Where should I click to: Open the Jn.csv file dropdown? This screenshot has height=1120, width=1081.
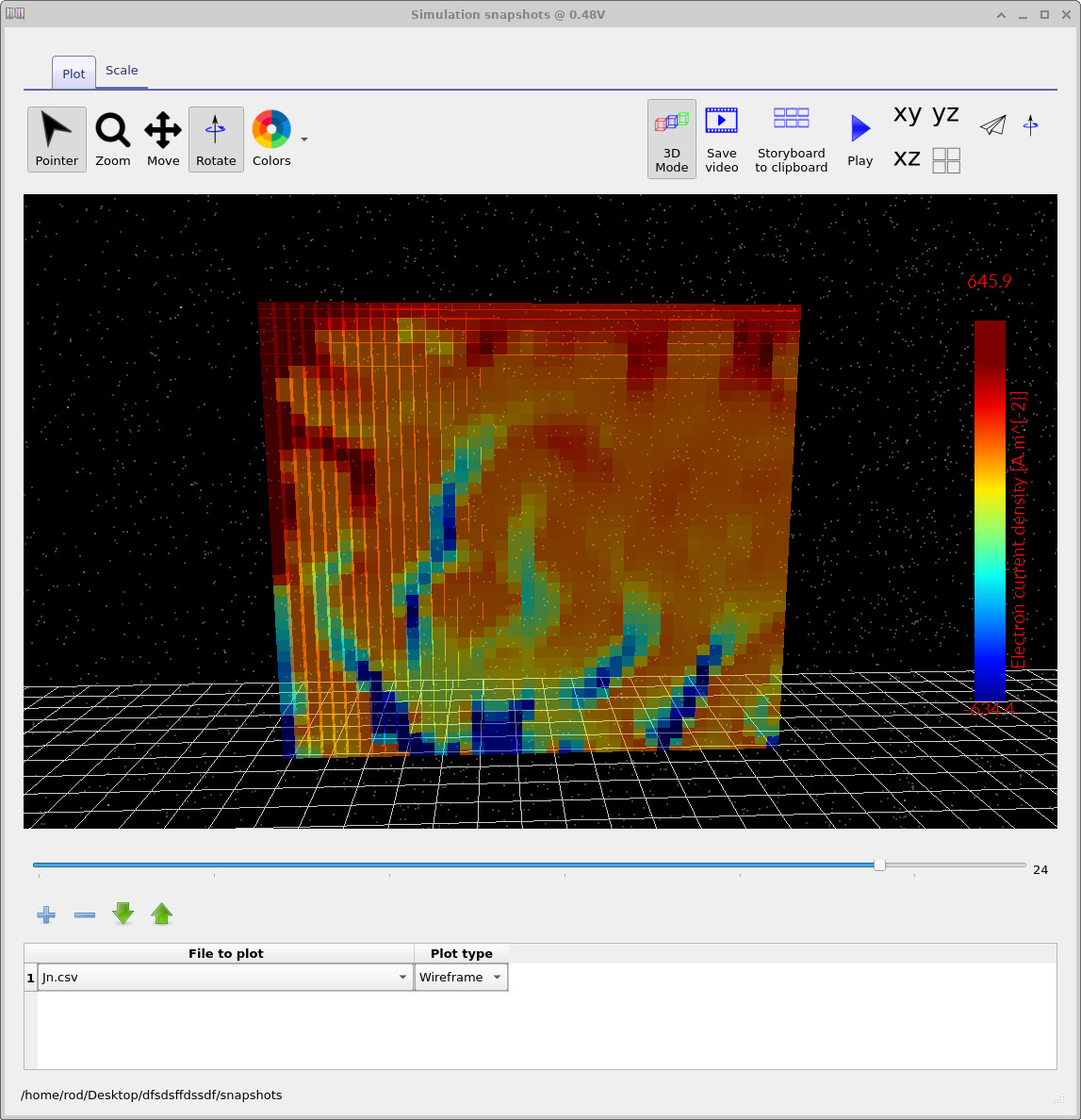click(x=401, y=977)
